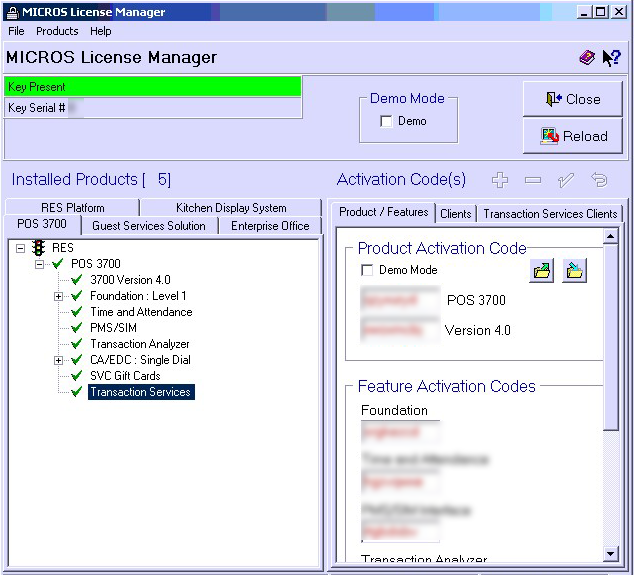Click green checkmark beside 3700 Version 4.0
This screenshot has width=634, height=575.
76,279
